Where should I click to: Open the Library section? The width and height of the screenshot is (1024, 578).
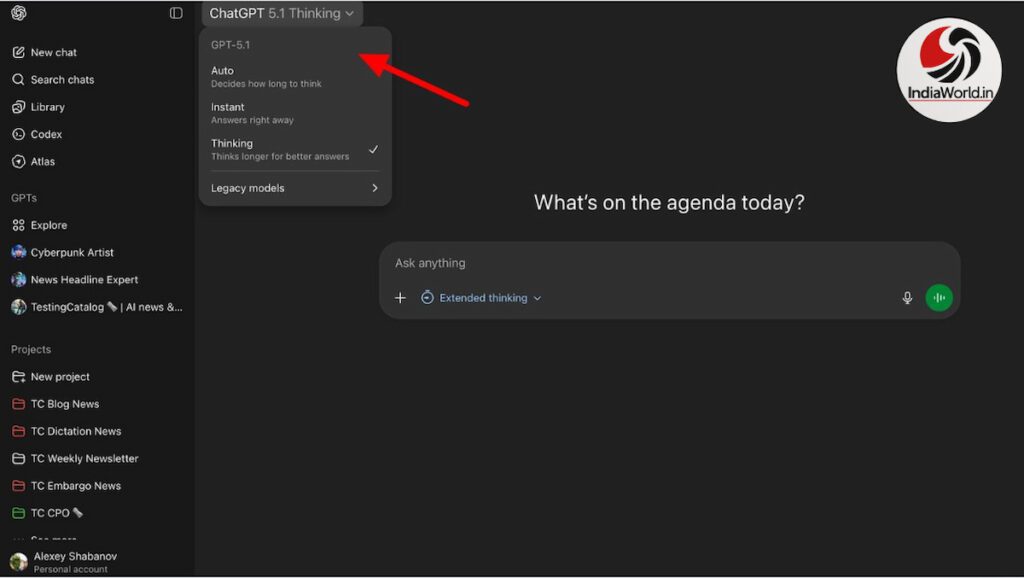[47, 107]
